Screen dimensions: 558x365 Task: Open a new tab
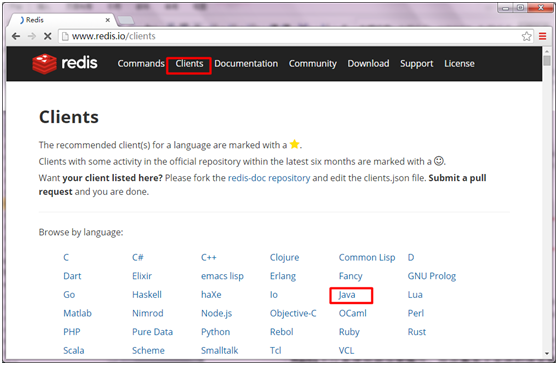click(x=126, y=20)
